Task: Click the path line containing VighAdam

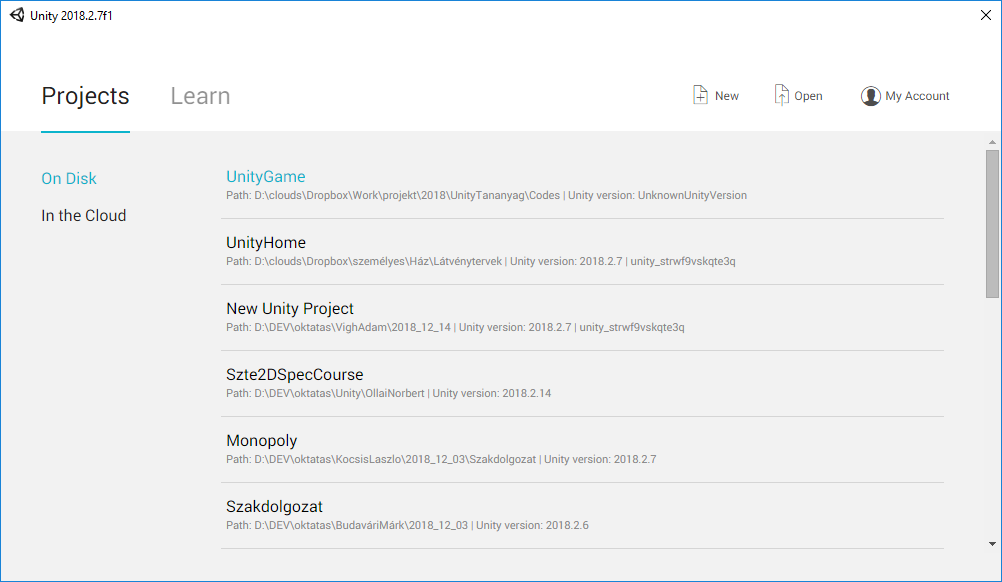Action: [x=455, y=327]
